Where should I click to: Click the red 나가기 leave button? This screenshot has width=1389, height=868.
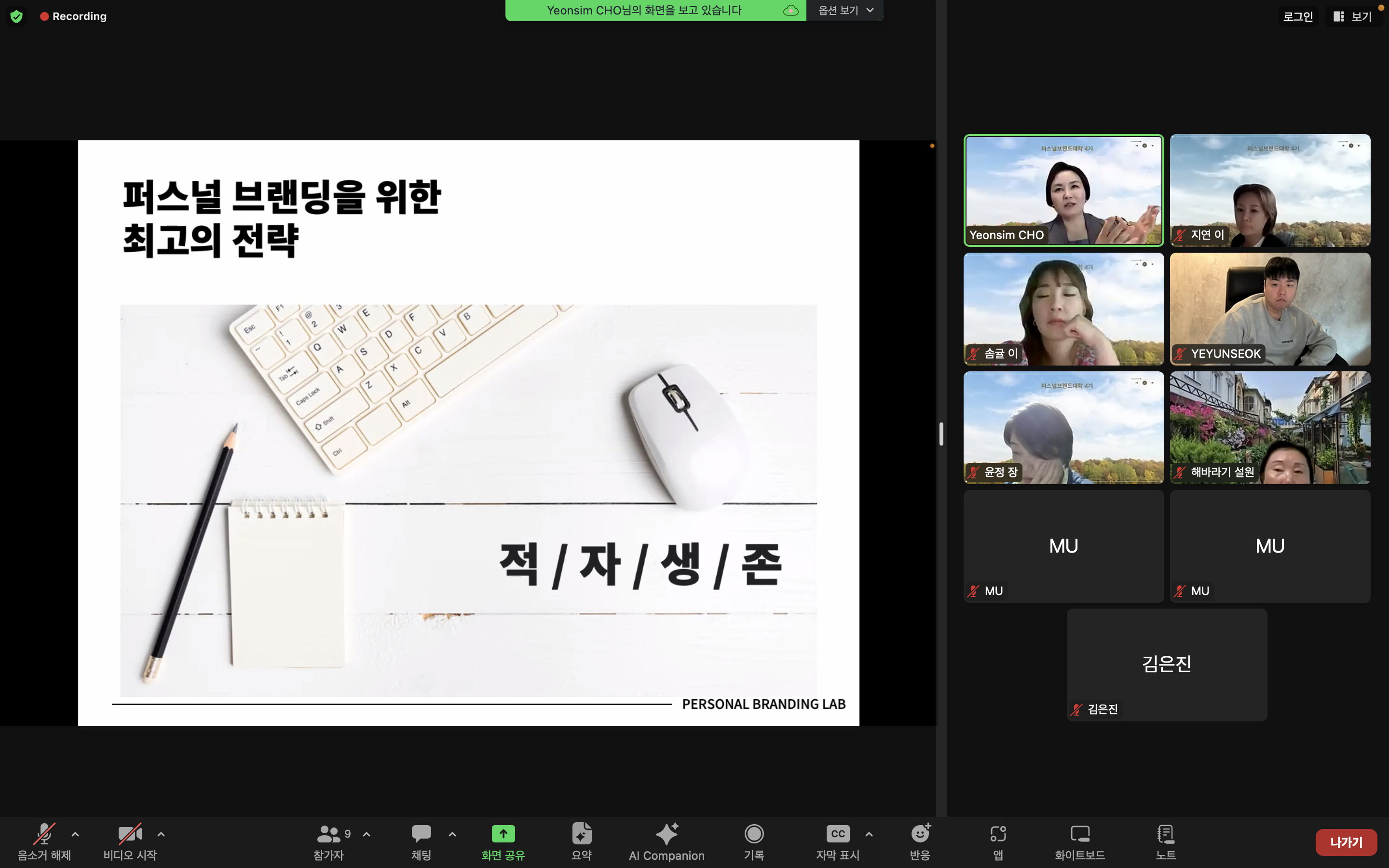(x=1346, y=842)
